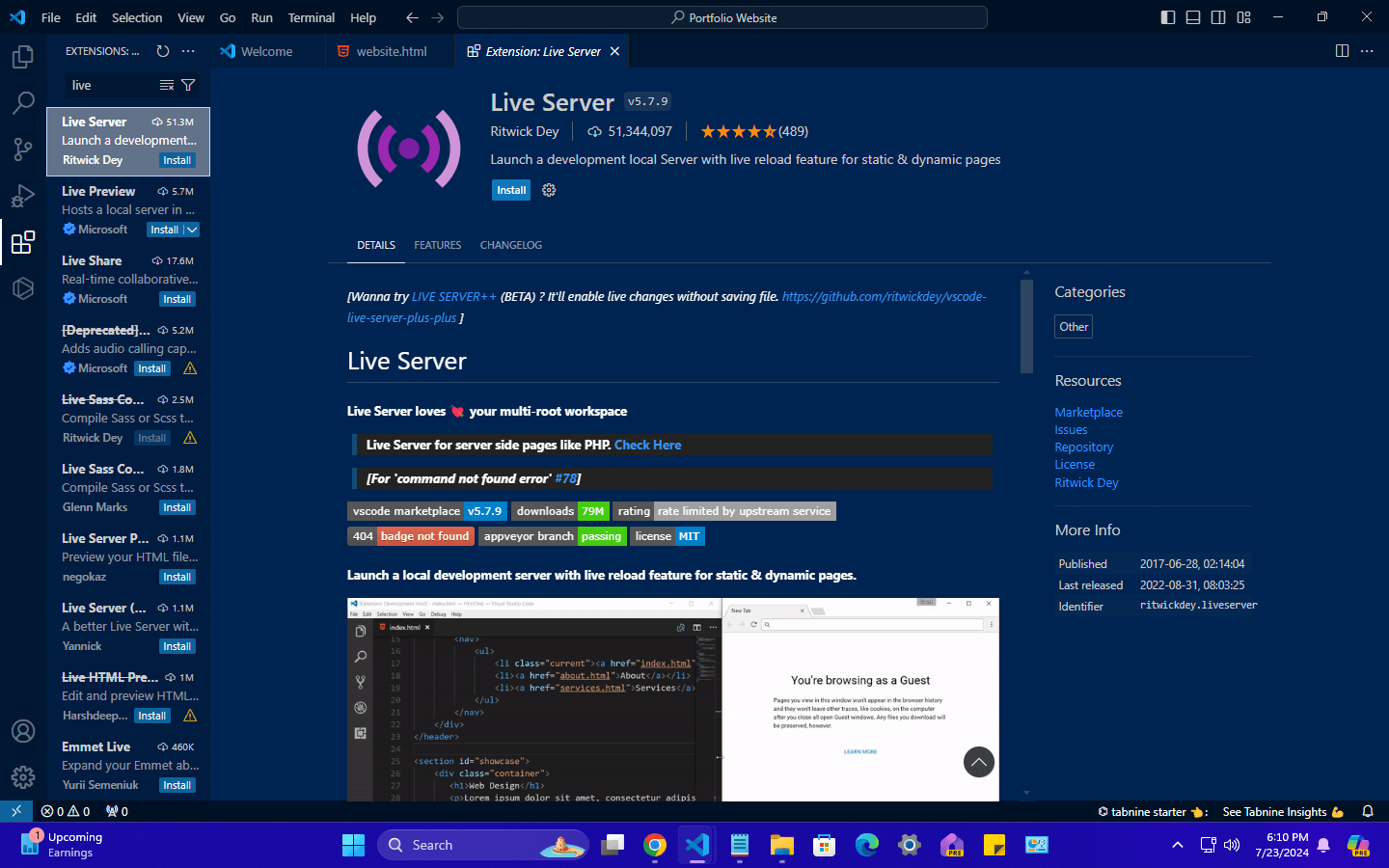Split the editor right
The height and width of the screenshot is (868, 1389).
click(x=1342, y=51)
